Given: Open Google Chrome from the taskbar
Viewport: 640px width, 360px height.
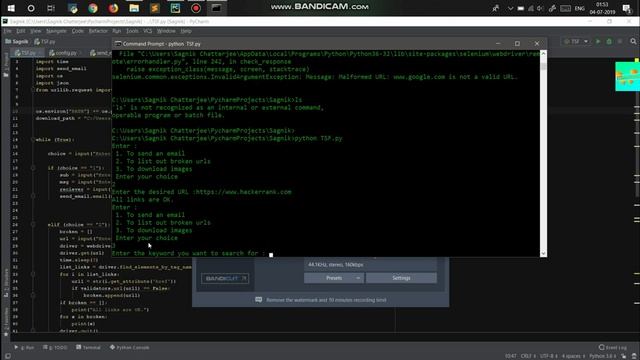Looking at the screenshot, I should [x=93, y=8].
